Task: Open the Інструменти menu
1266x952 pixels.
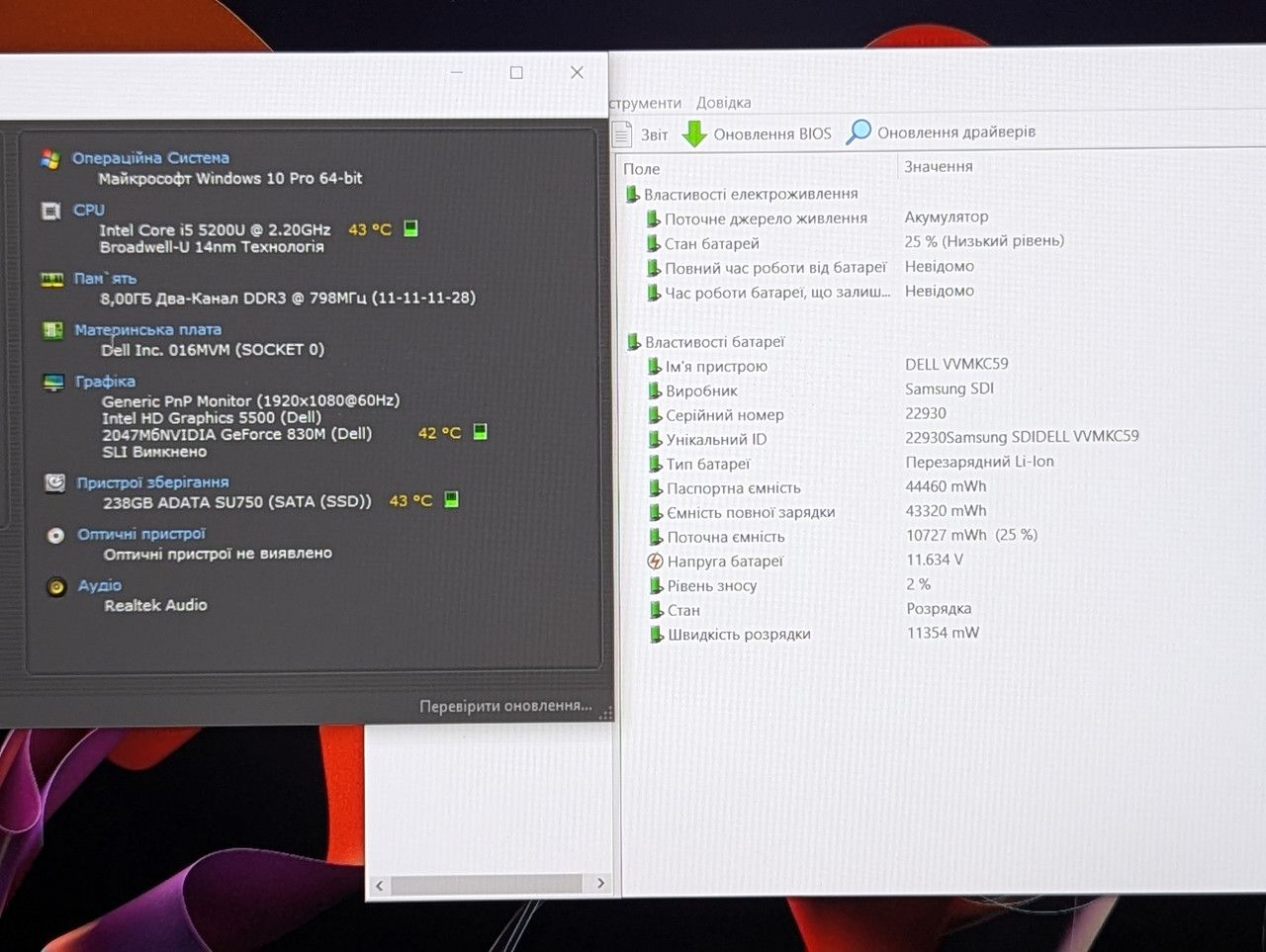Action: [645, 103]
